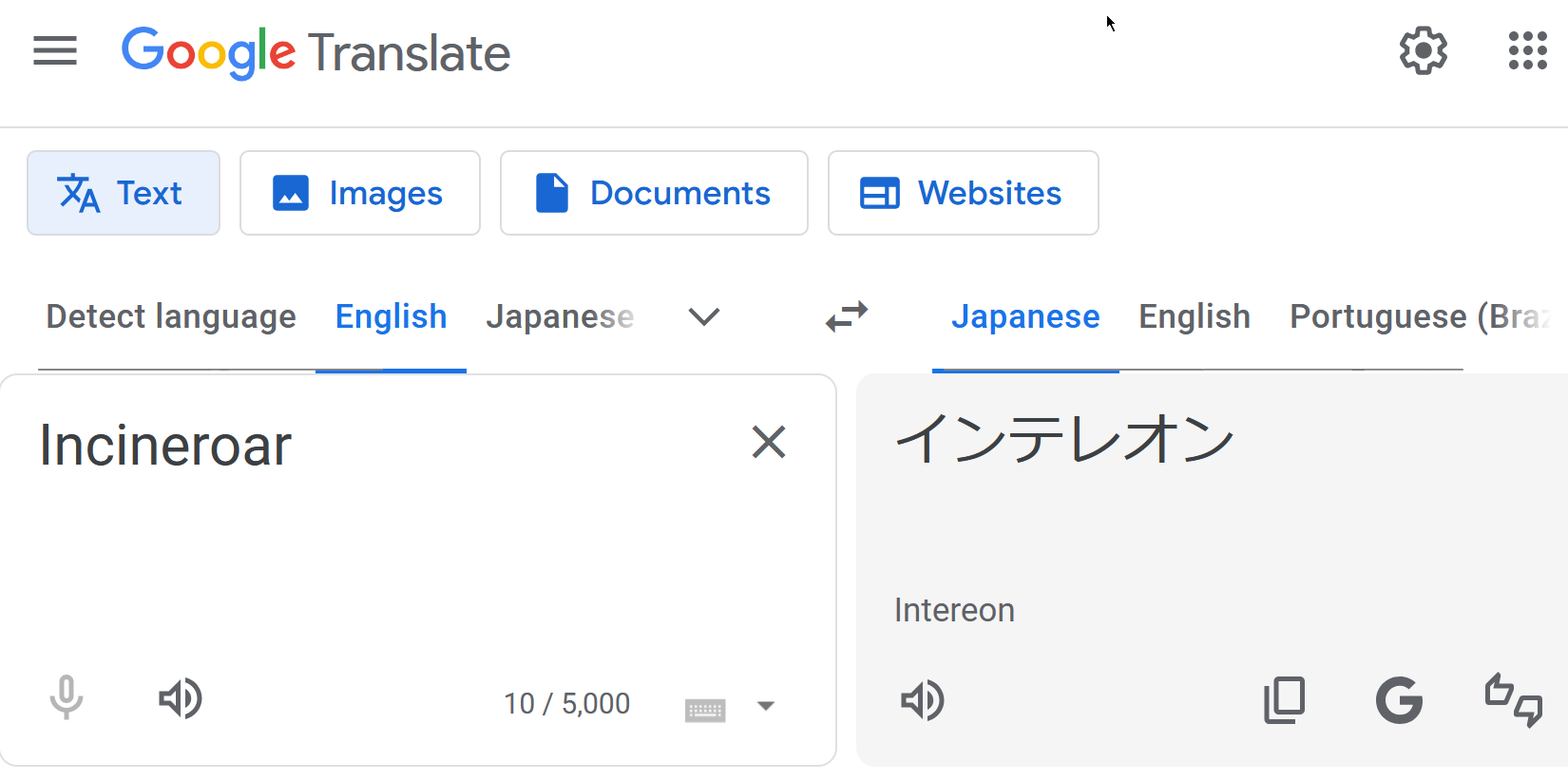
Task: Start voice input with the microphone
Action: [67, 698]
